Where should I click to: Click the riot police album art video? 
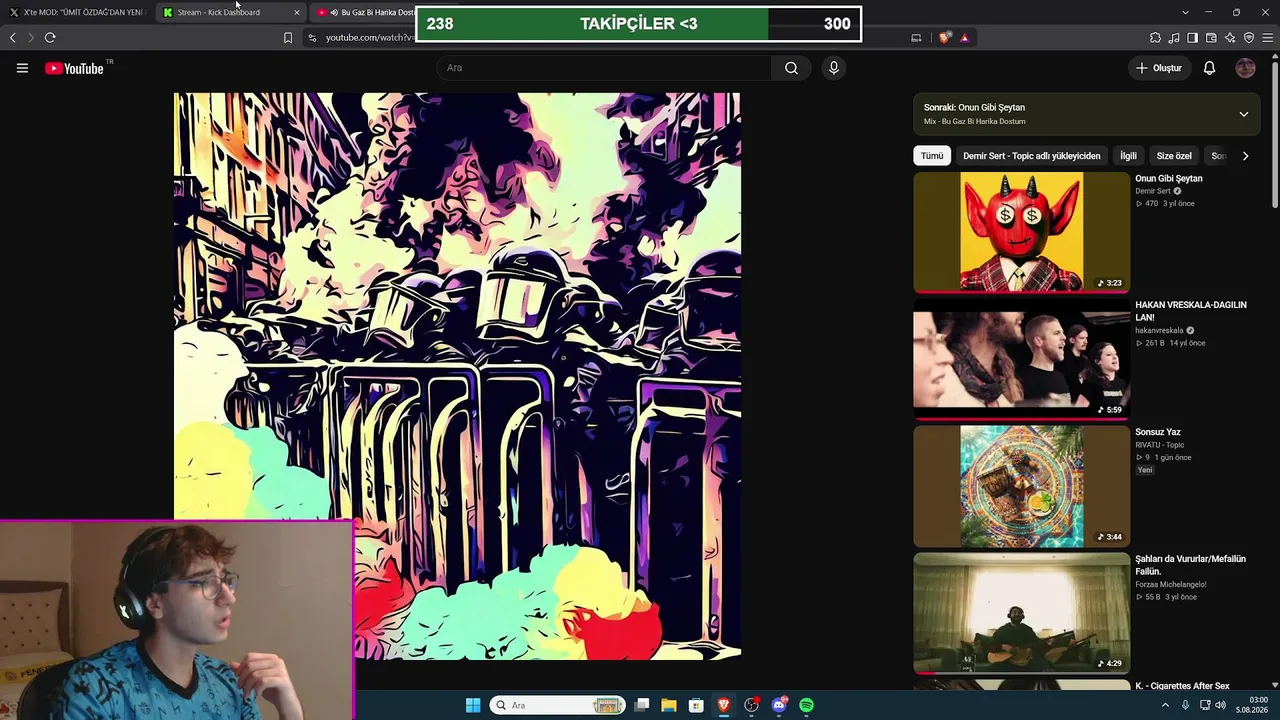457,376
